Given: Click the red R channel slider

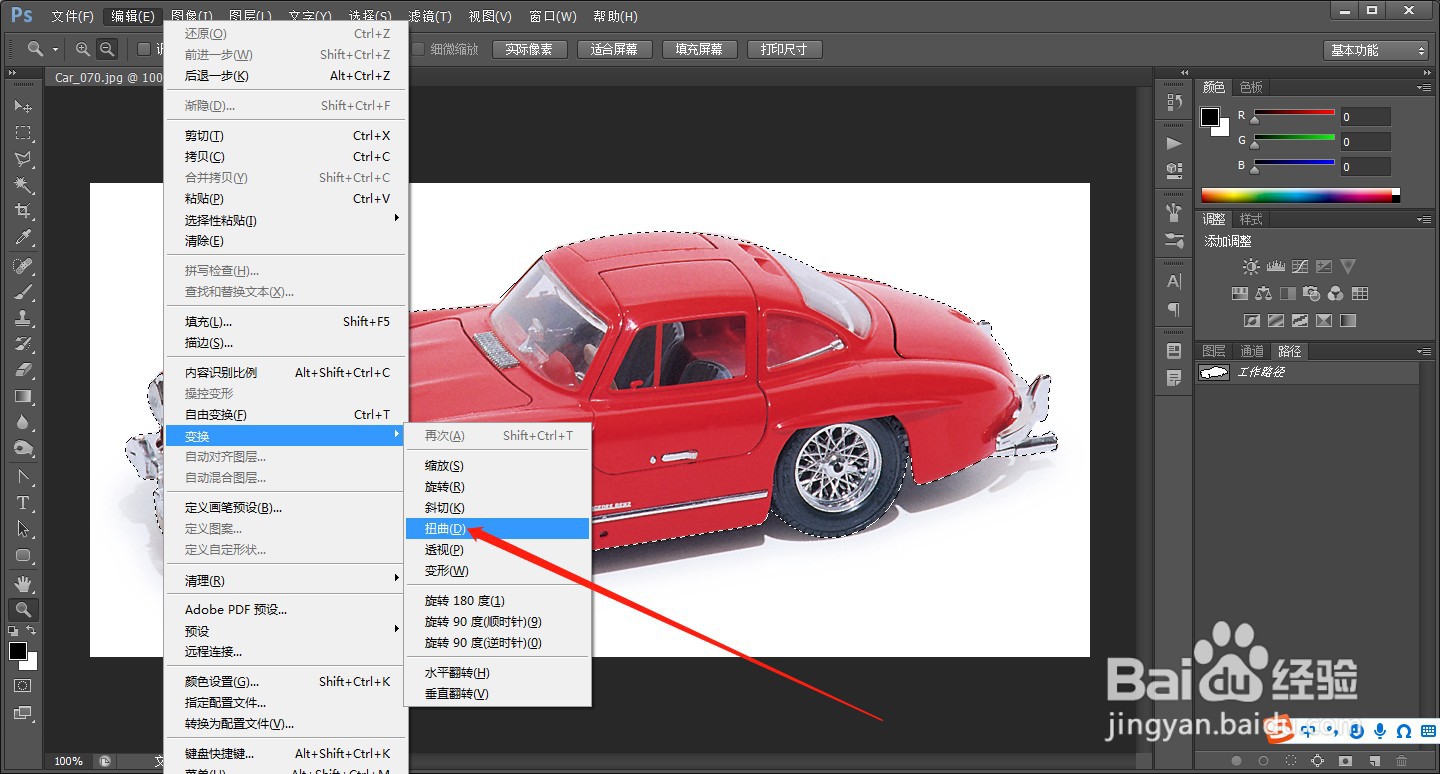Looking at the screenshot, I should [x=1294, y=113].
